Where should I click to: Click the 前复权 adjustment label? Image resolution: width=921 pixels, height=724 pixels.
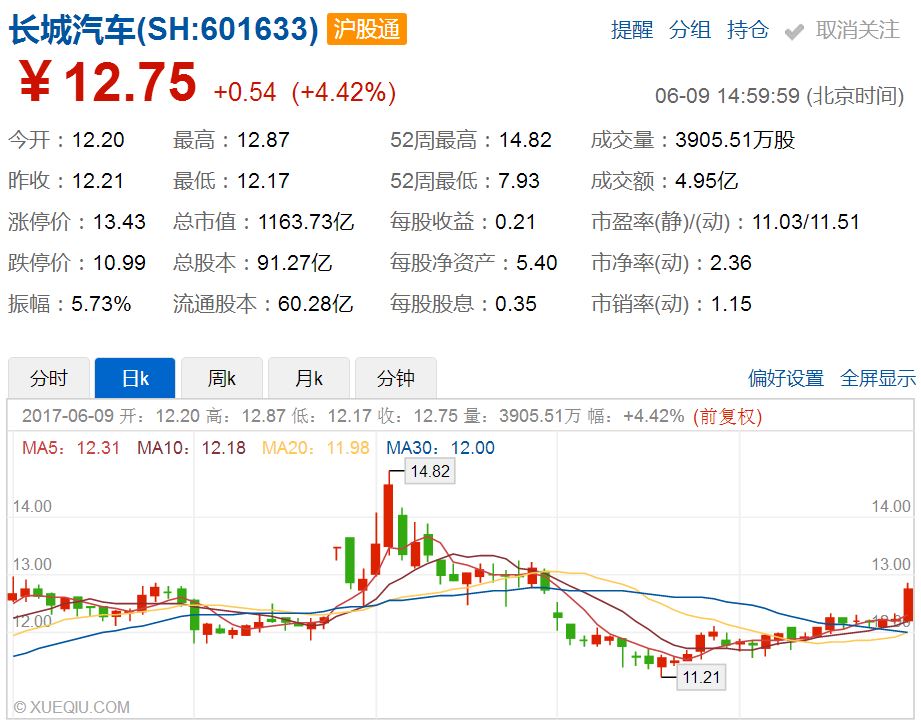(727, 416)
